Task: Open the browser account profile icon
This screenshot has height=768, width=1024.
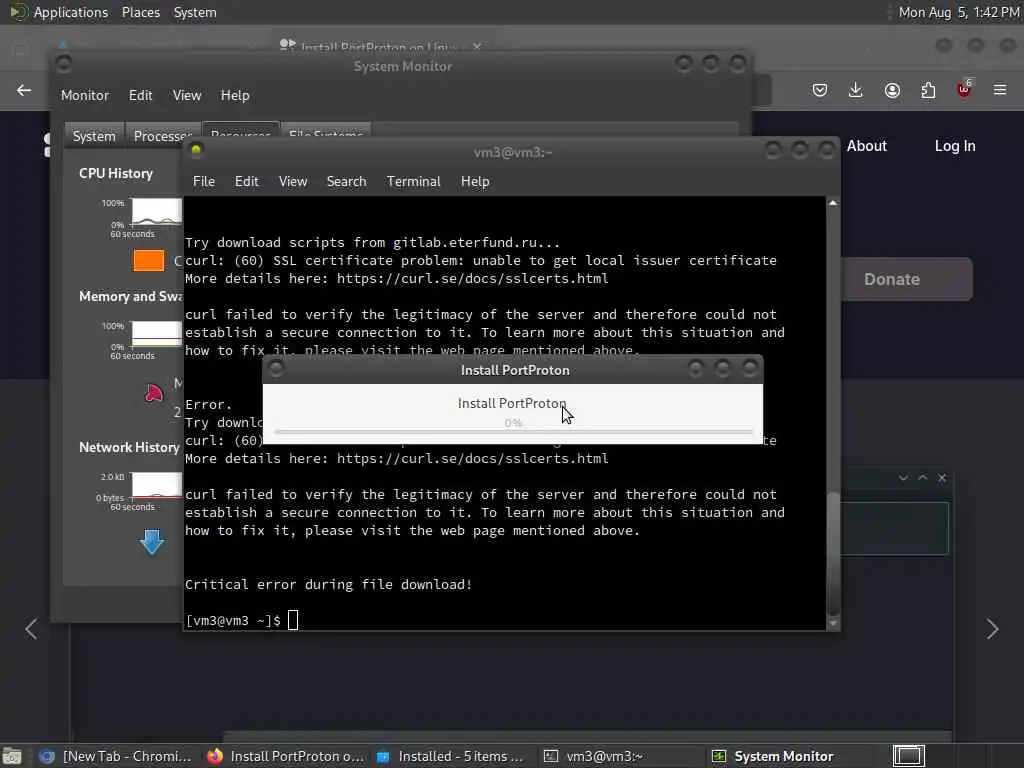Action: pos(892,90)
